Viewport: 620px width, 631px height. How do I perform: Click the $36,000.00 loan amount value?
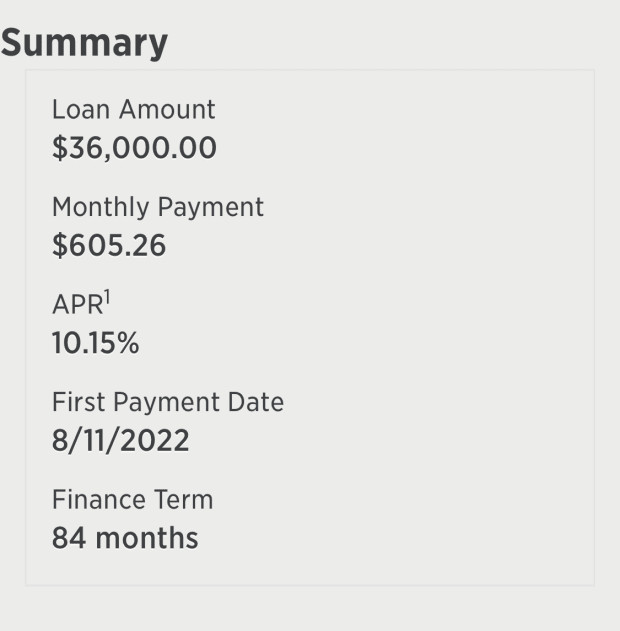(134, 148)
